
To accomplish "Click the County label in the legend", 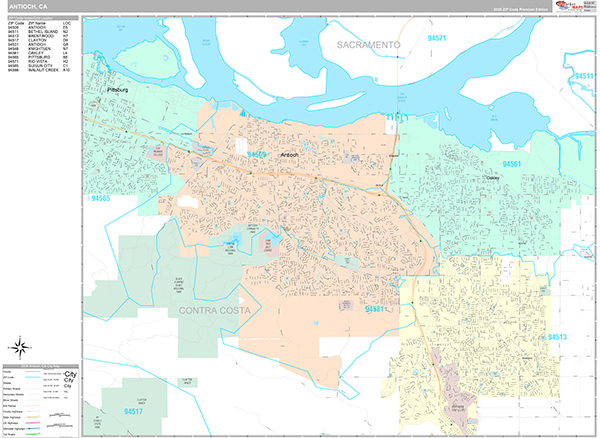I will [x=7, y=371].
